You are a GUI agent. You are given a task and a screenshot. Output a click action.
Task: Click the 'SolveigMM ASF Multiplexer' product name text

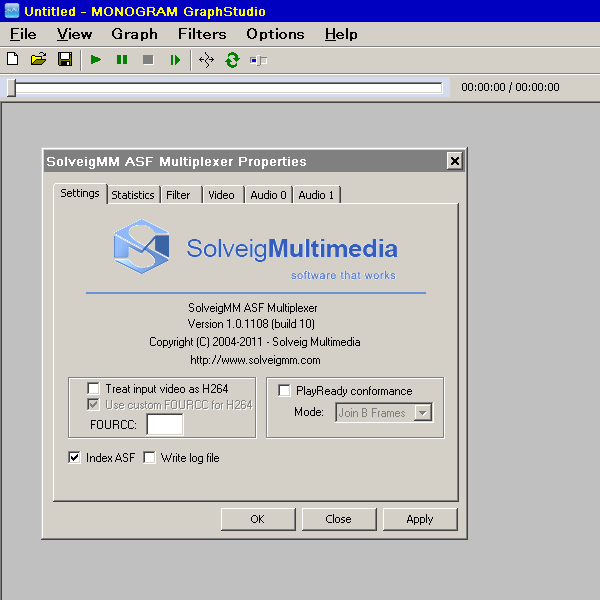pyautogui.click(x=253, y=308)
